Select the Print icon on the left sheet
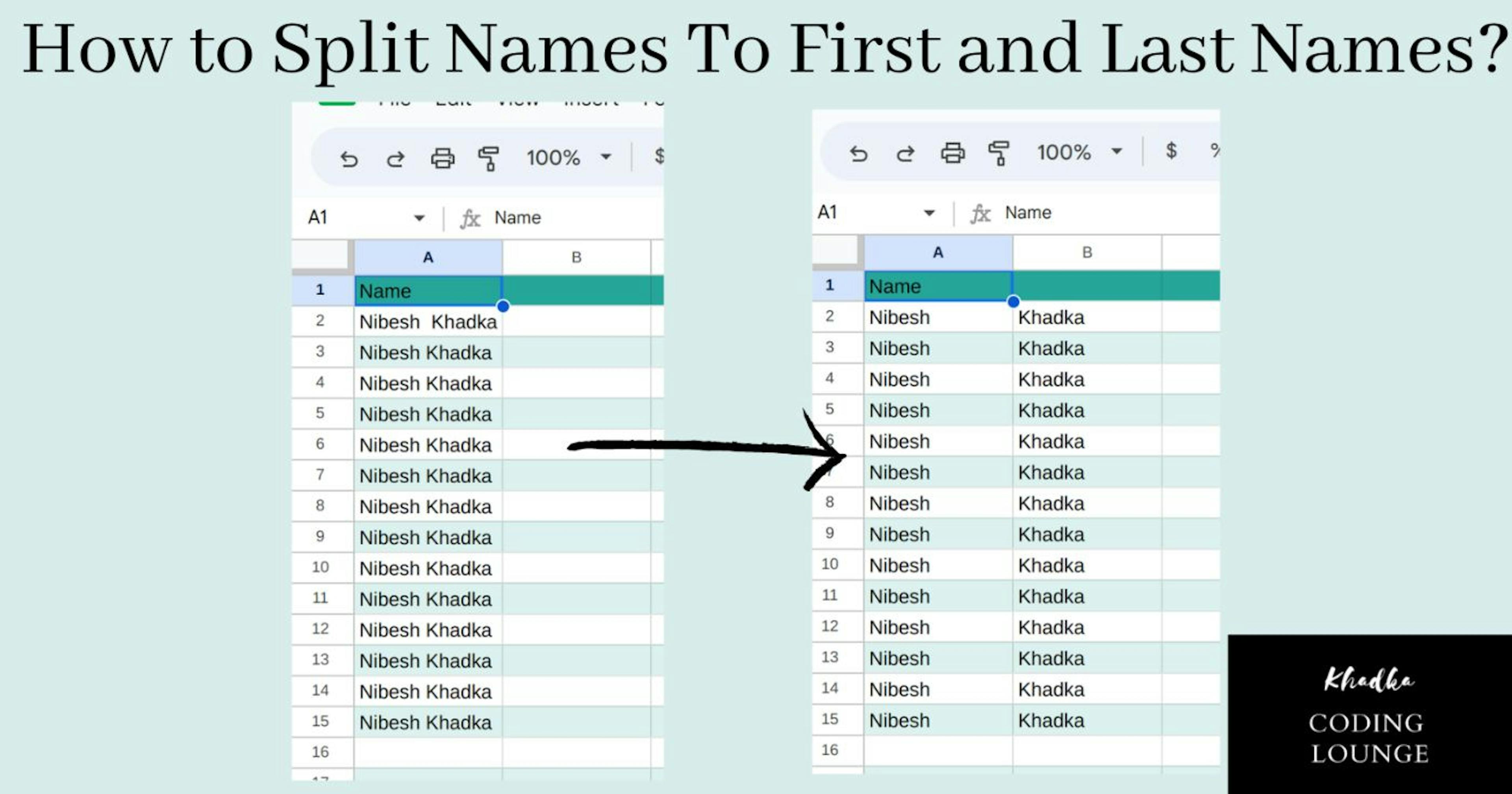This screenshot has width=1512, height=794. (443, 159)
